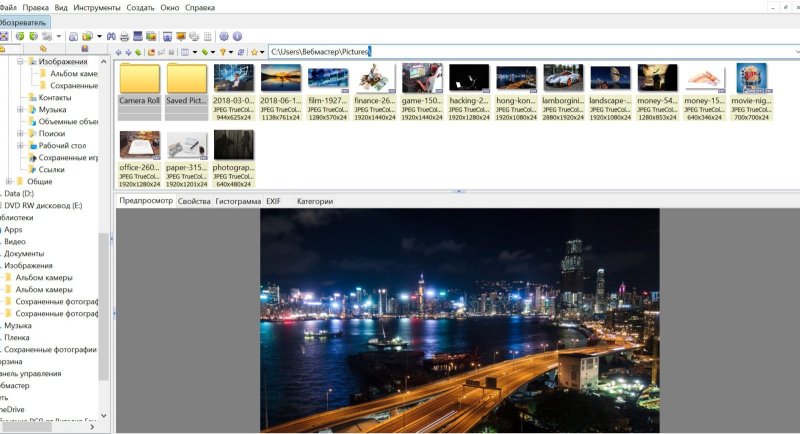Go back with the left arrow icon
This screenshot has height=434, width=800.
click(x=118, y=52)
